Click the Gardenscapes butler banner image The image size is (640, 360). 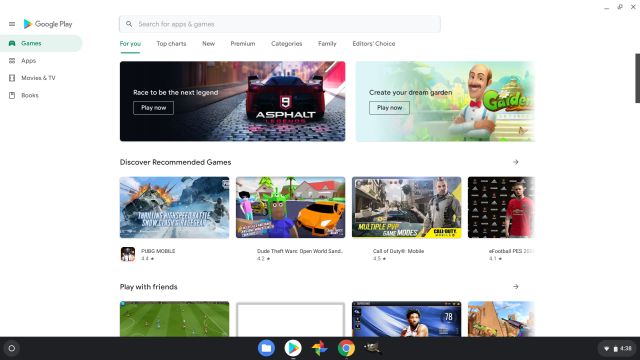[445, 101]
